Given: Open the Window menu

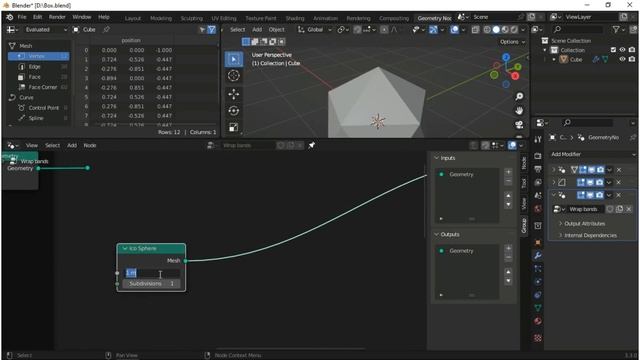Looking at the screenshot, I should pos(82,17).
